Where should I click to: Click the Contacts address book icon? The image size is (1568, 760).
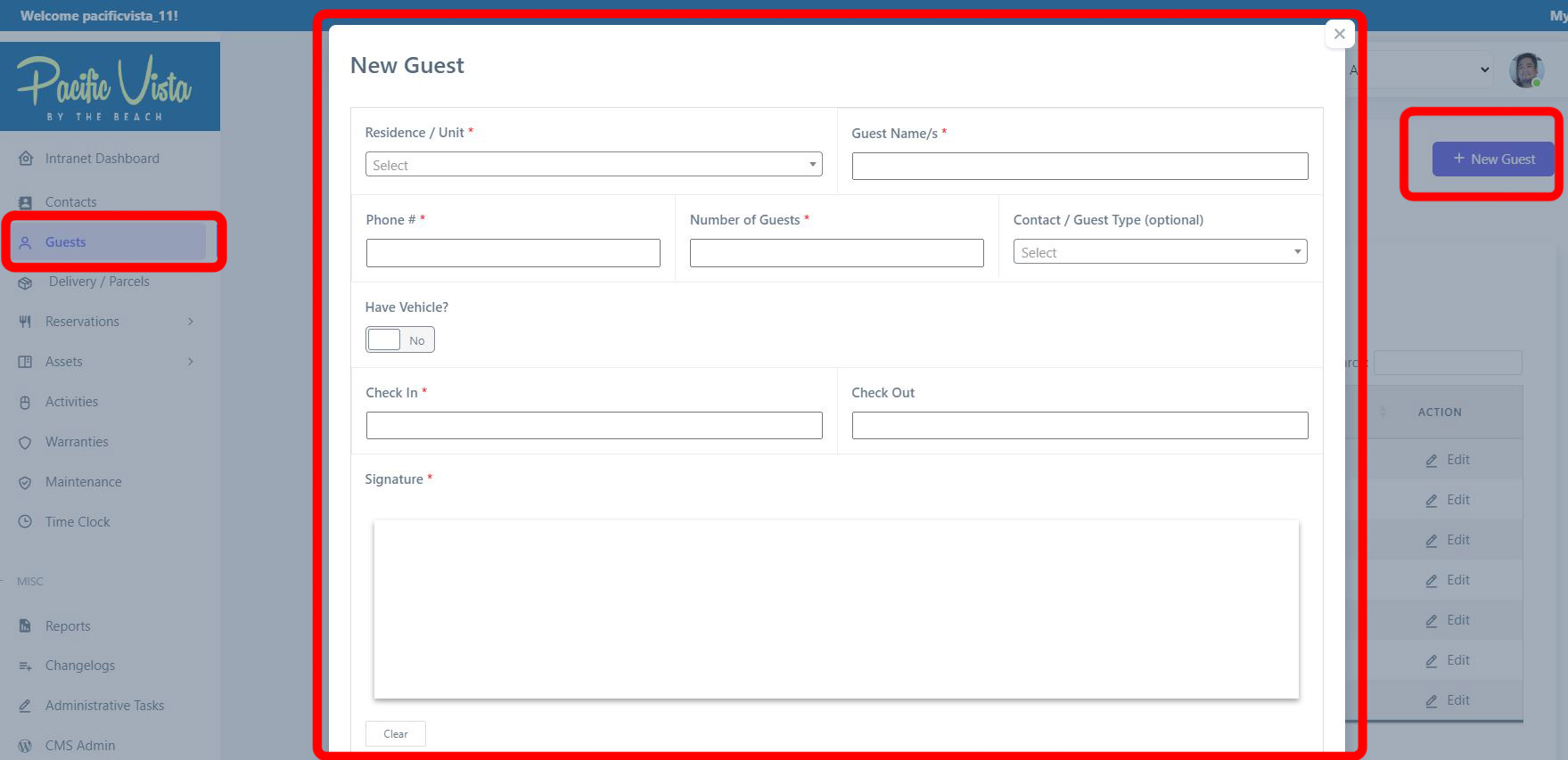pos(26,202)
